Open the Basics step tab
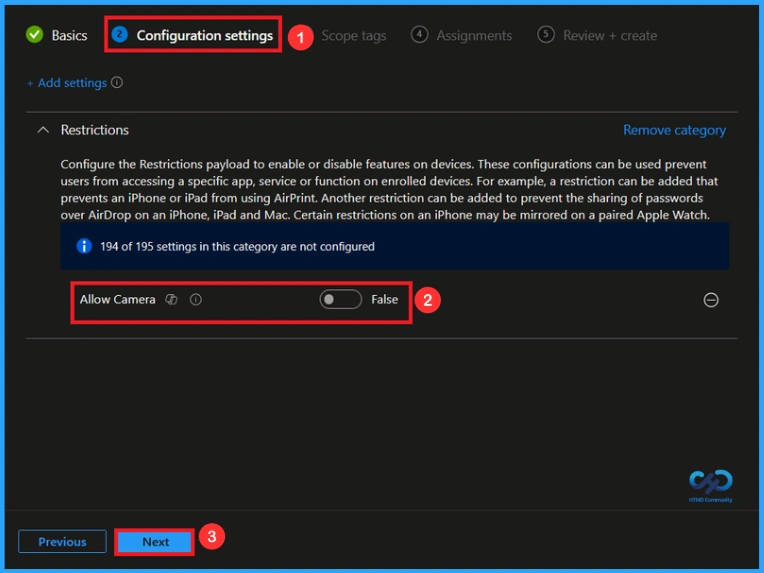Screen dimensions: 764x573 [x=57, y=35]
